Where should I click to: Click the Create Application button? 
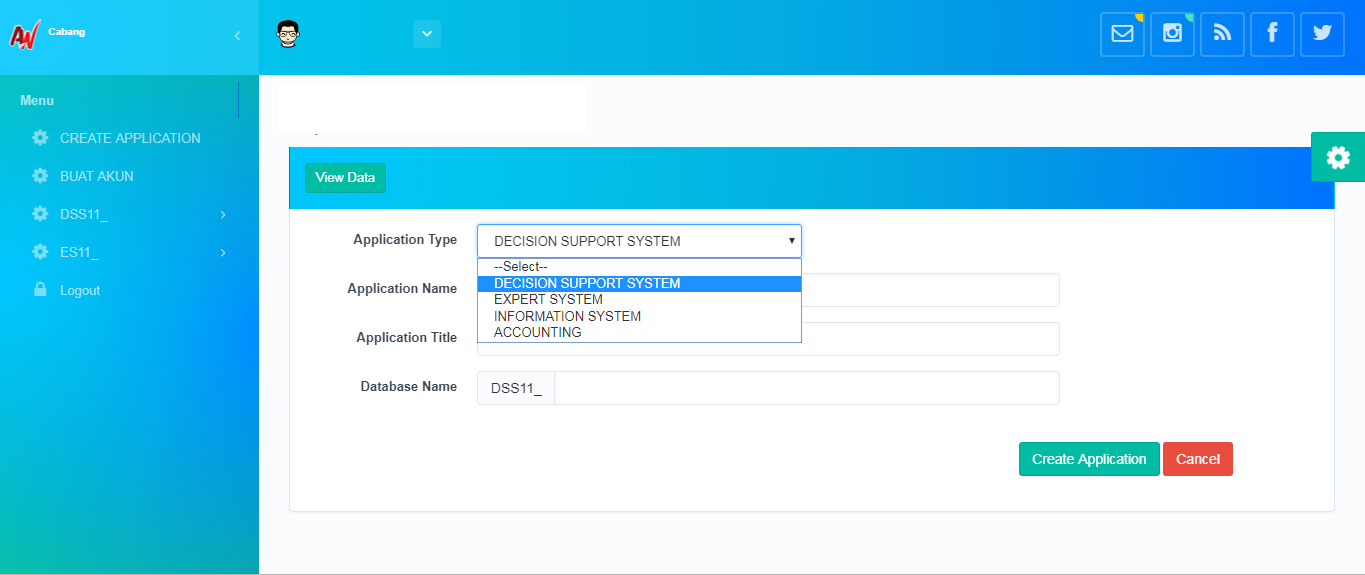click(x=1089, y=459)
